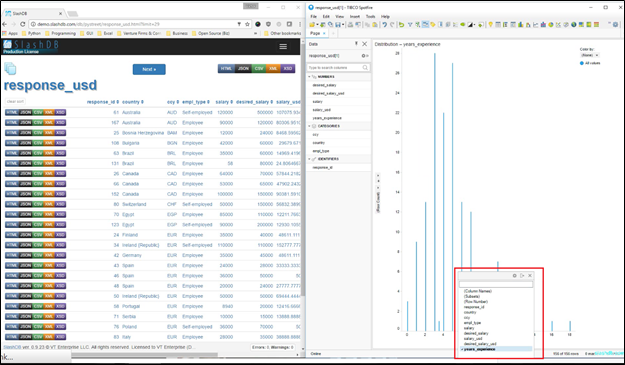Screen dimensions: 625x365
Task: Select country in the axis column list
Action: (x=470, y=312)
